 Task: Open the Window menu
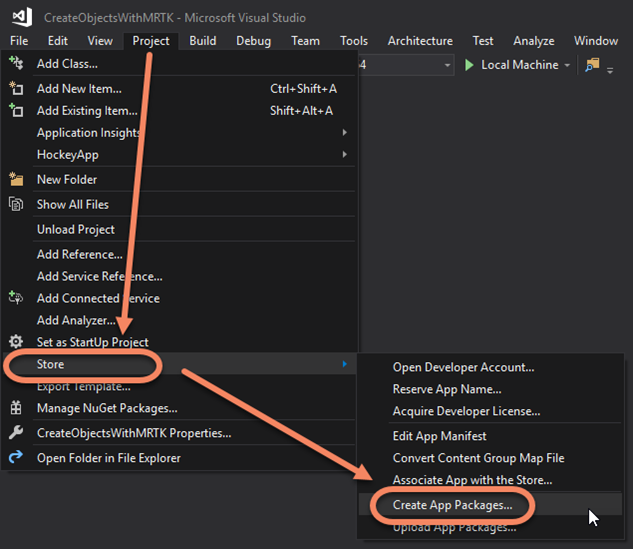[x=596, y=41]
